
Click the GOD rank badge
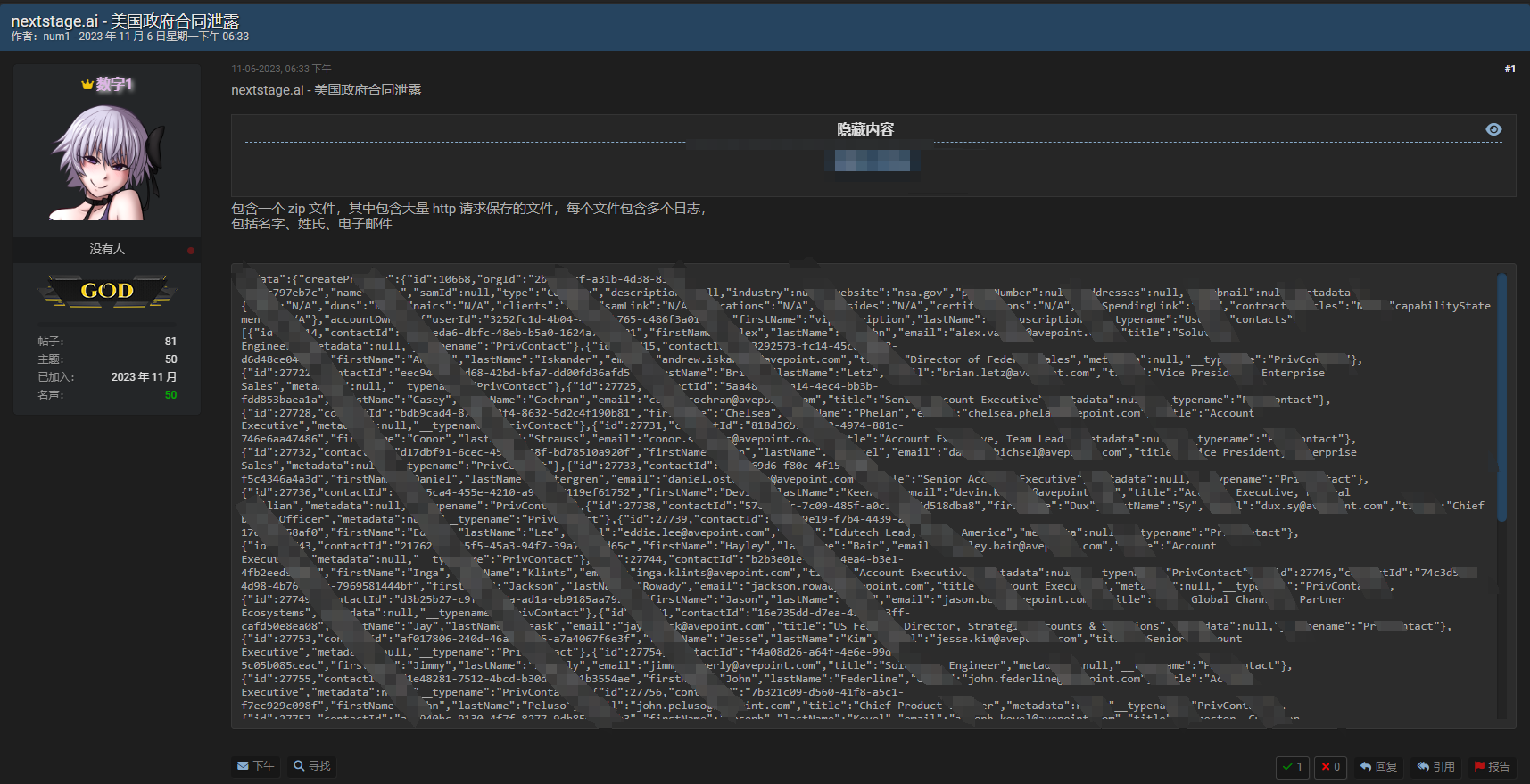tap(107, 291)
